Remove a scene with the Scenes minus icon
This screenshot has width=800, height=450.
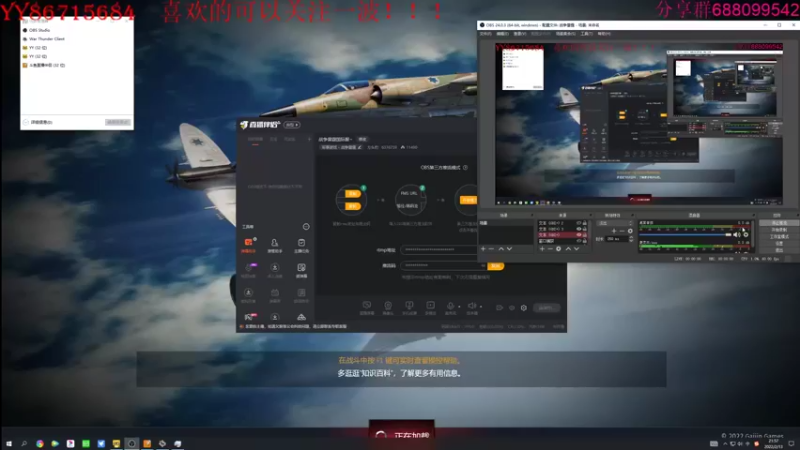coord(491,249)
